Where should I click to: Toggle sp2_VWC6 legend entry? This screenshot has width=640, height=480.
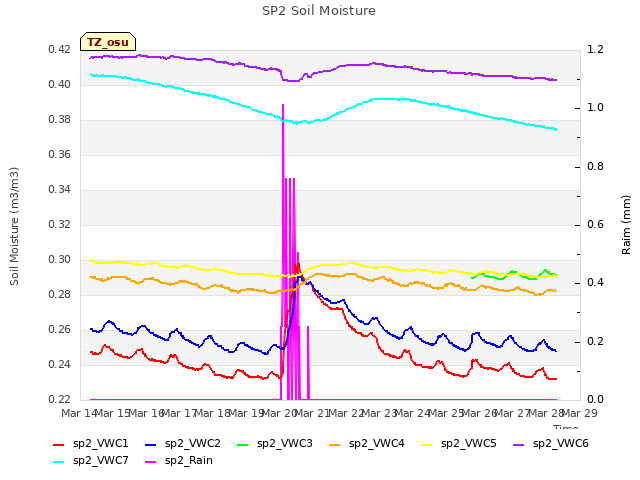click(551, 443)
